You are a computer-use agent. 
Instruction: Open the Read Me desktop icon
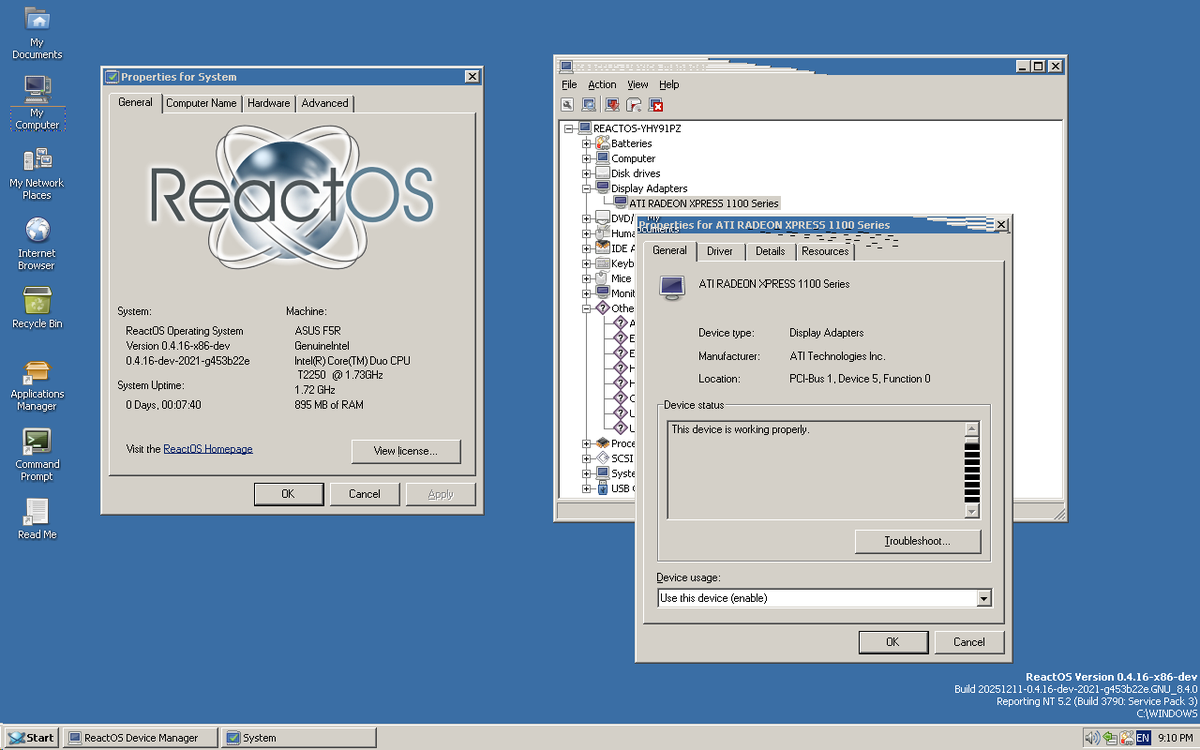pyautogui.click(x=37, y=511)
